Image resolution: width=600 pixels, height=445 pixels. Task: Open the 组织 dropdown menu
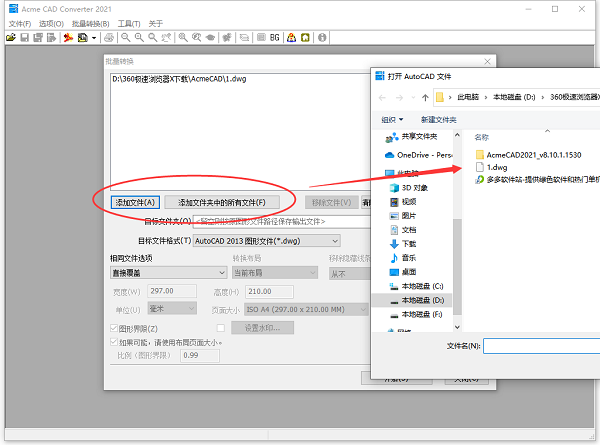click(x=392, y=120)
